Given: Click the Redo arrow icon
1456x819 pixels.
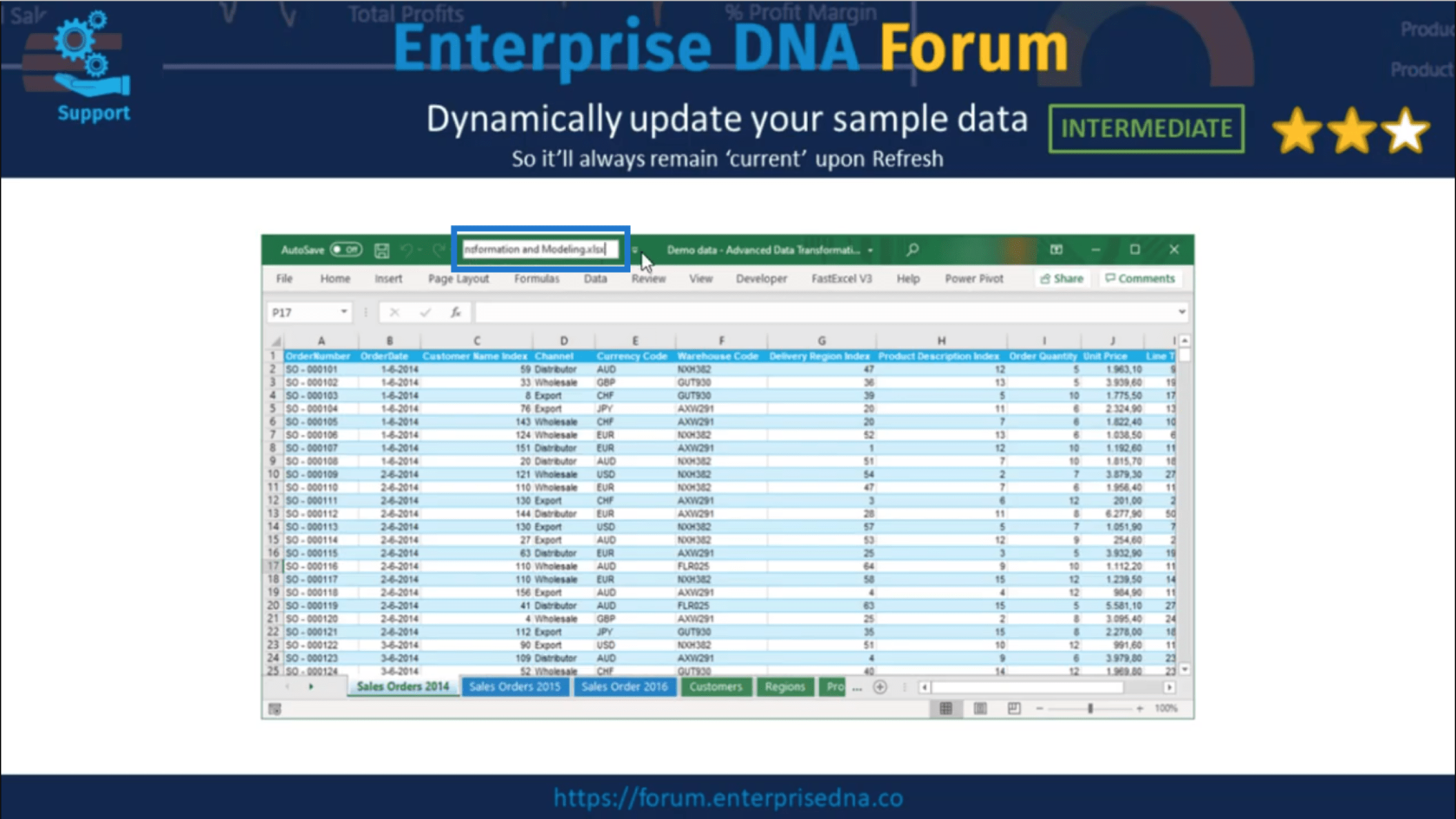Looking at the screenshot, I should point(439,250).
